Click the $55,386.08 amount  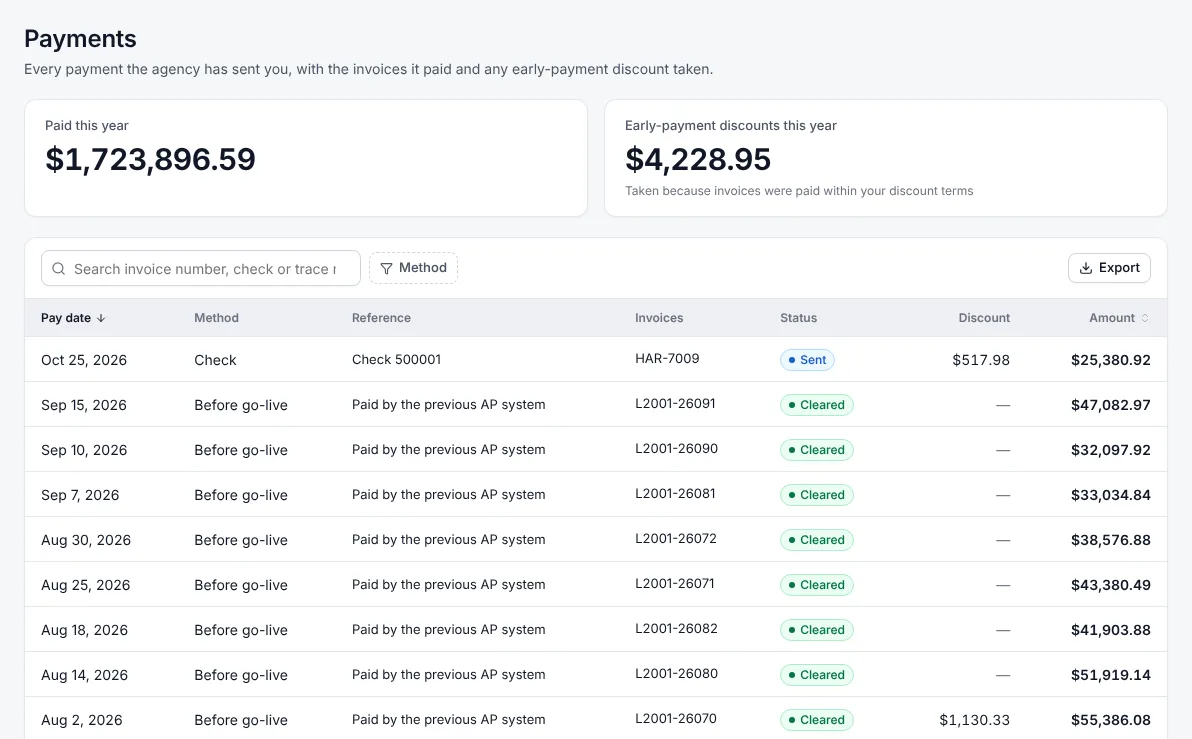(1111, 718)
